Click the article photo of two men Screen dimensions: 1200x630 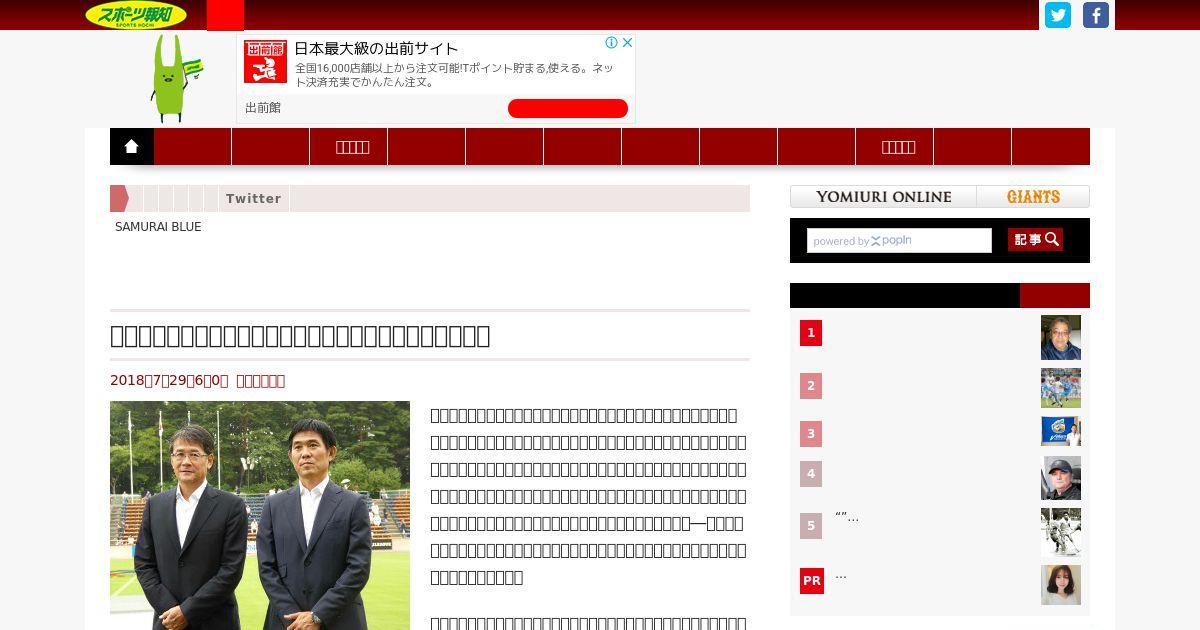[260, 515]
